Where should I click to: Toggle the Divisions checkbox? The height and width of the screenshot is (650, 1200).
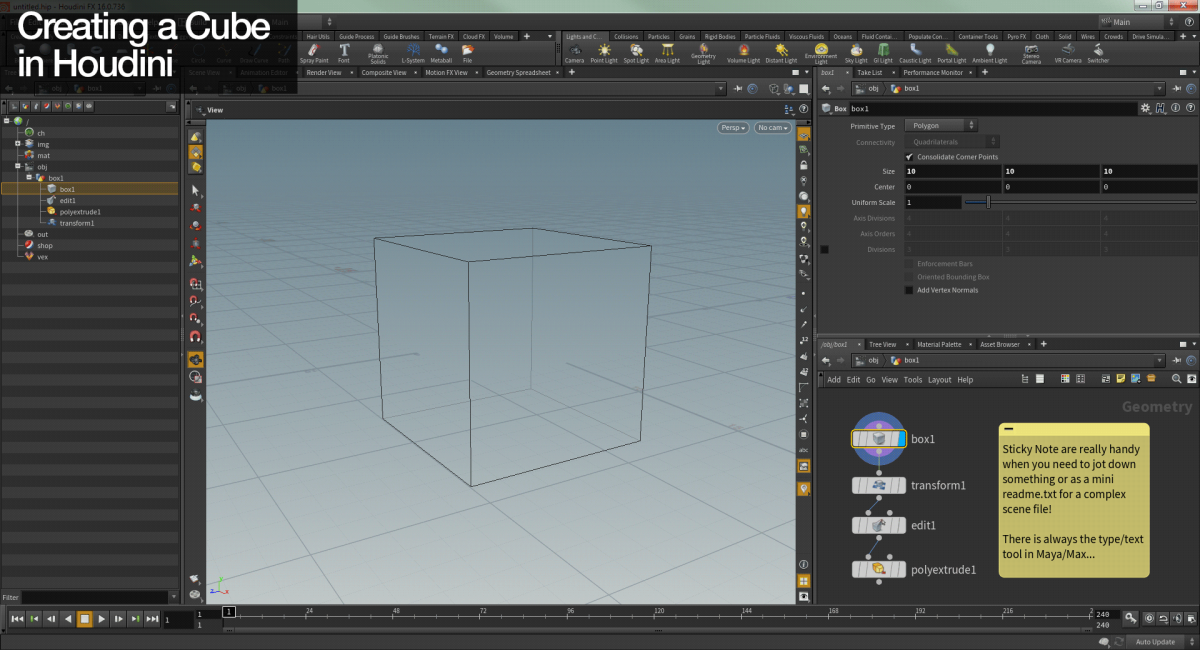pyautogui.click(x=825, y=249)
